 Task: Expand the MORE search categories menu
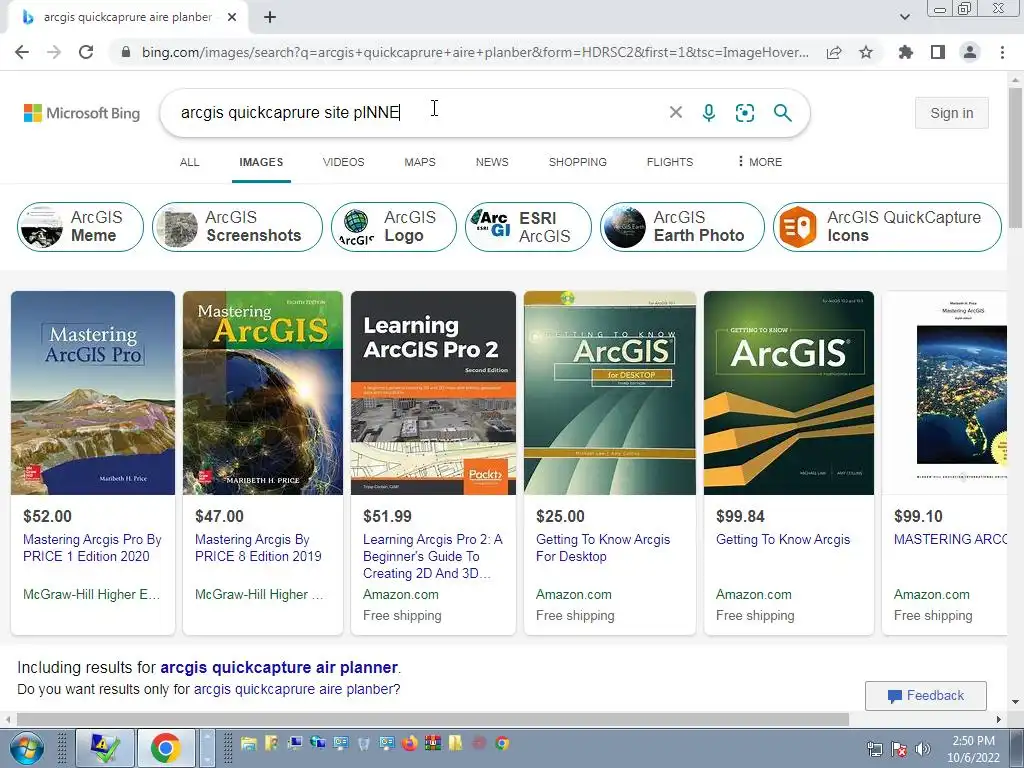[760, 162]
